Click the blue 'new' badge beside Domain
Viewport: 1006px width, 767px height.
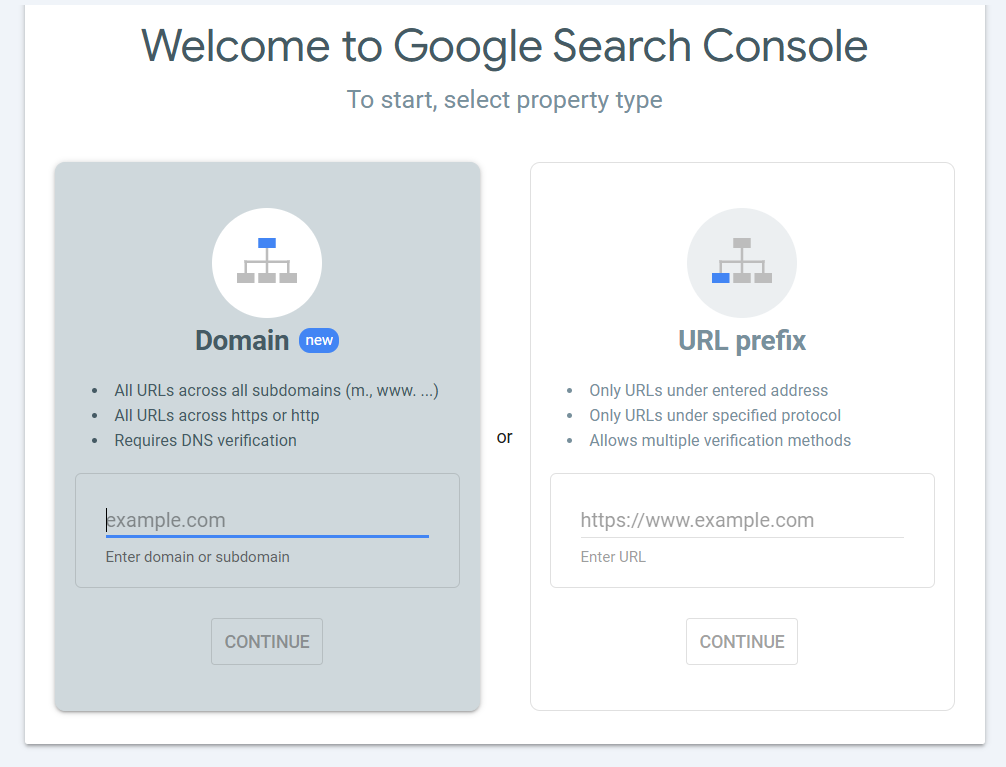coord(319,340)
